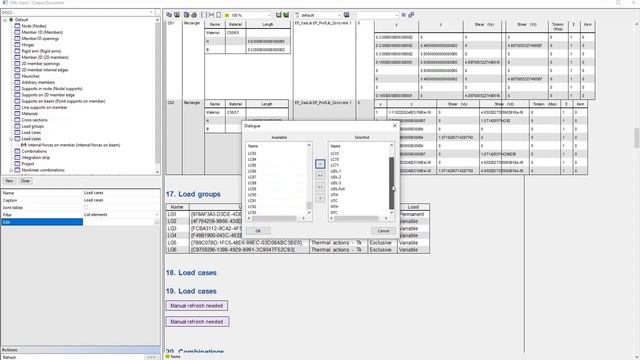
Task: Select Line supports on member tree item
Action: [x=44, y=107]
